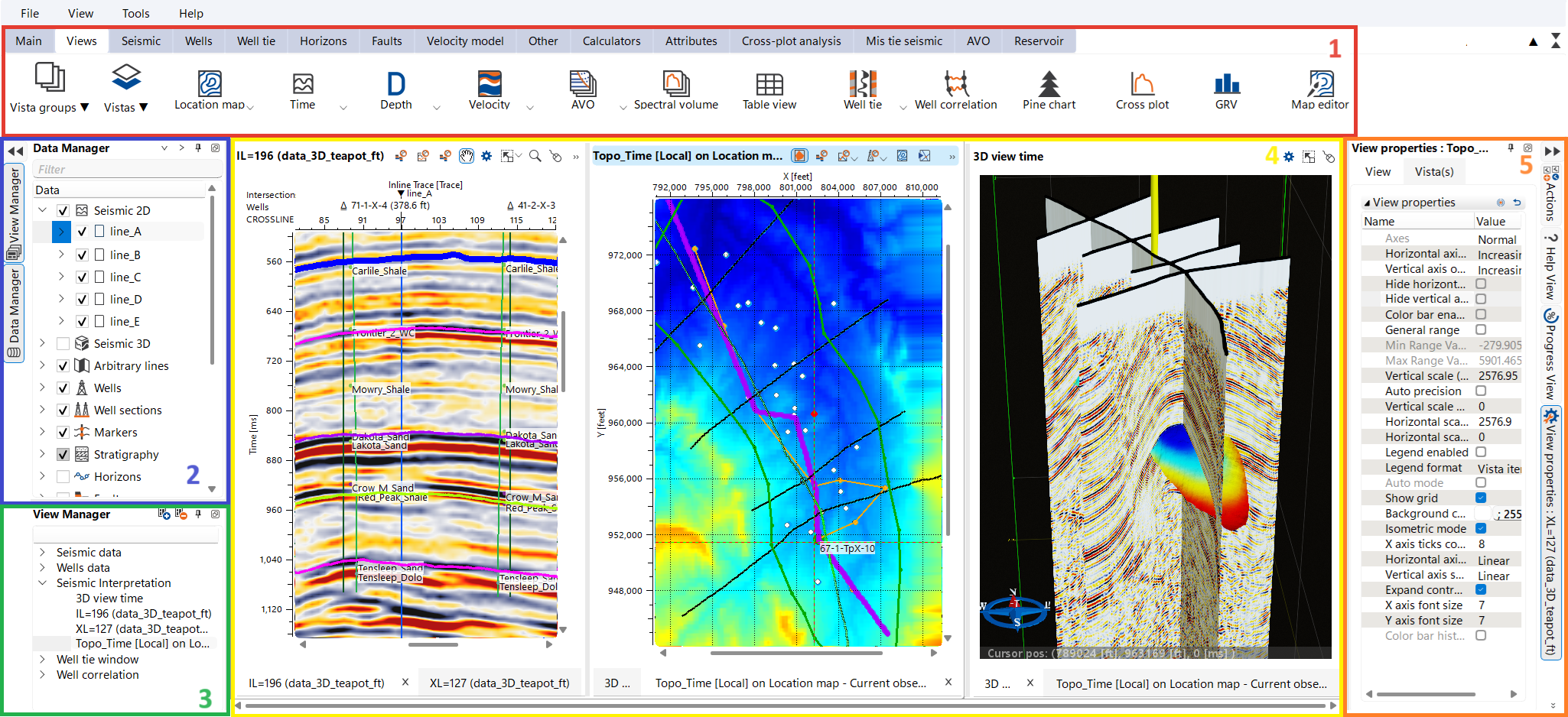1568x717 pixels.
Task: Open a Table view
Action: 769,84
